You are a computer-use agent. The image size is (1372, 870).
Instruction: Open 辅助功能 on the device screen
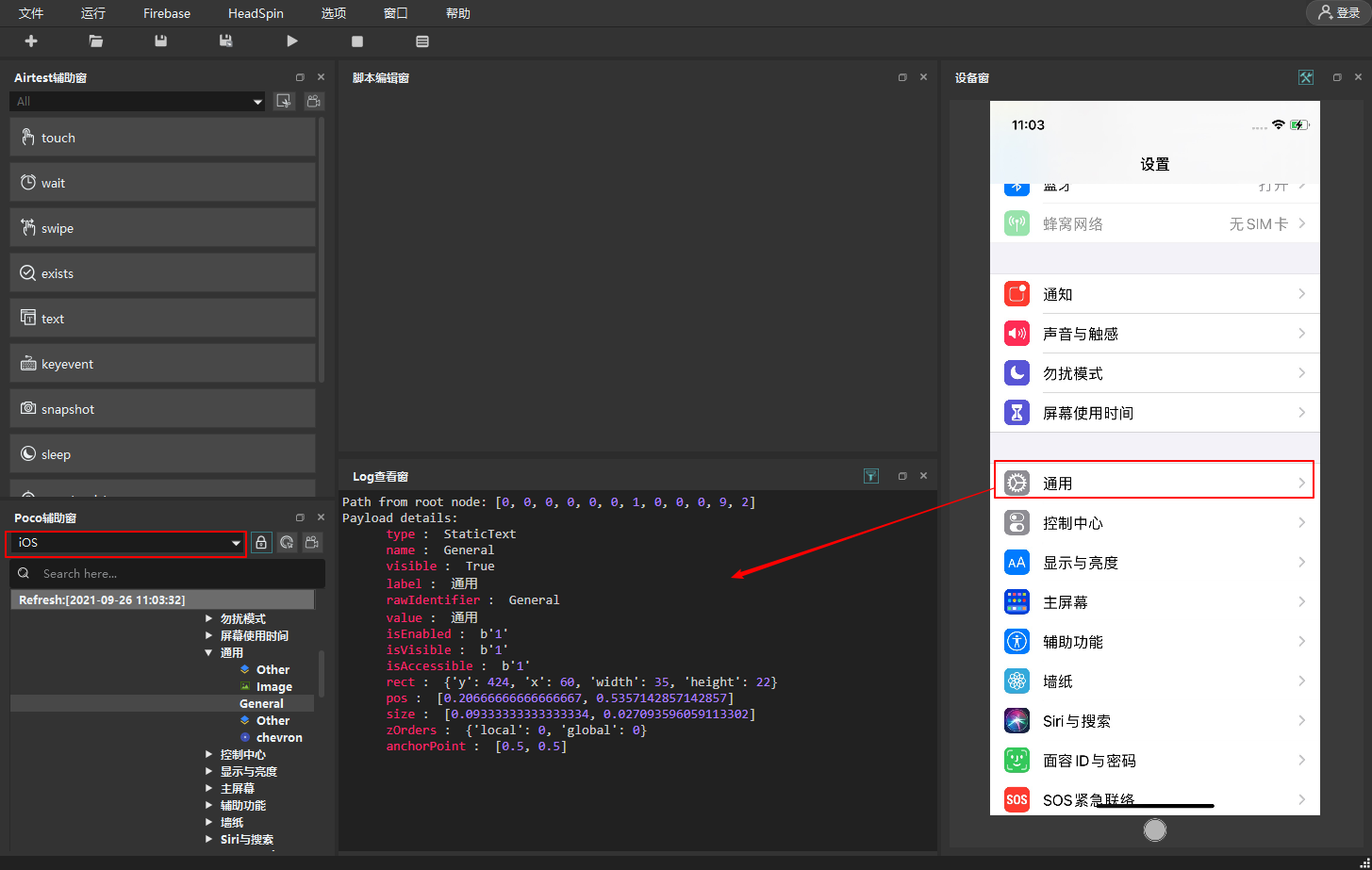click(1155, 641)
